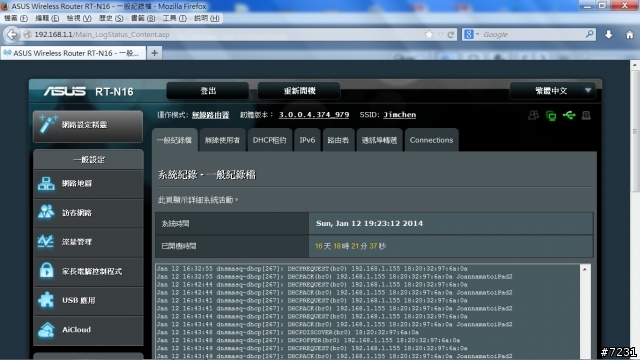Open the downloads arrow icon
Viewport: 640px width, 360px height.
point(609,35)
